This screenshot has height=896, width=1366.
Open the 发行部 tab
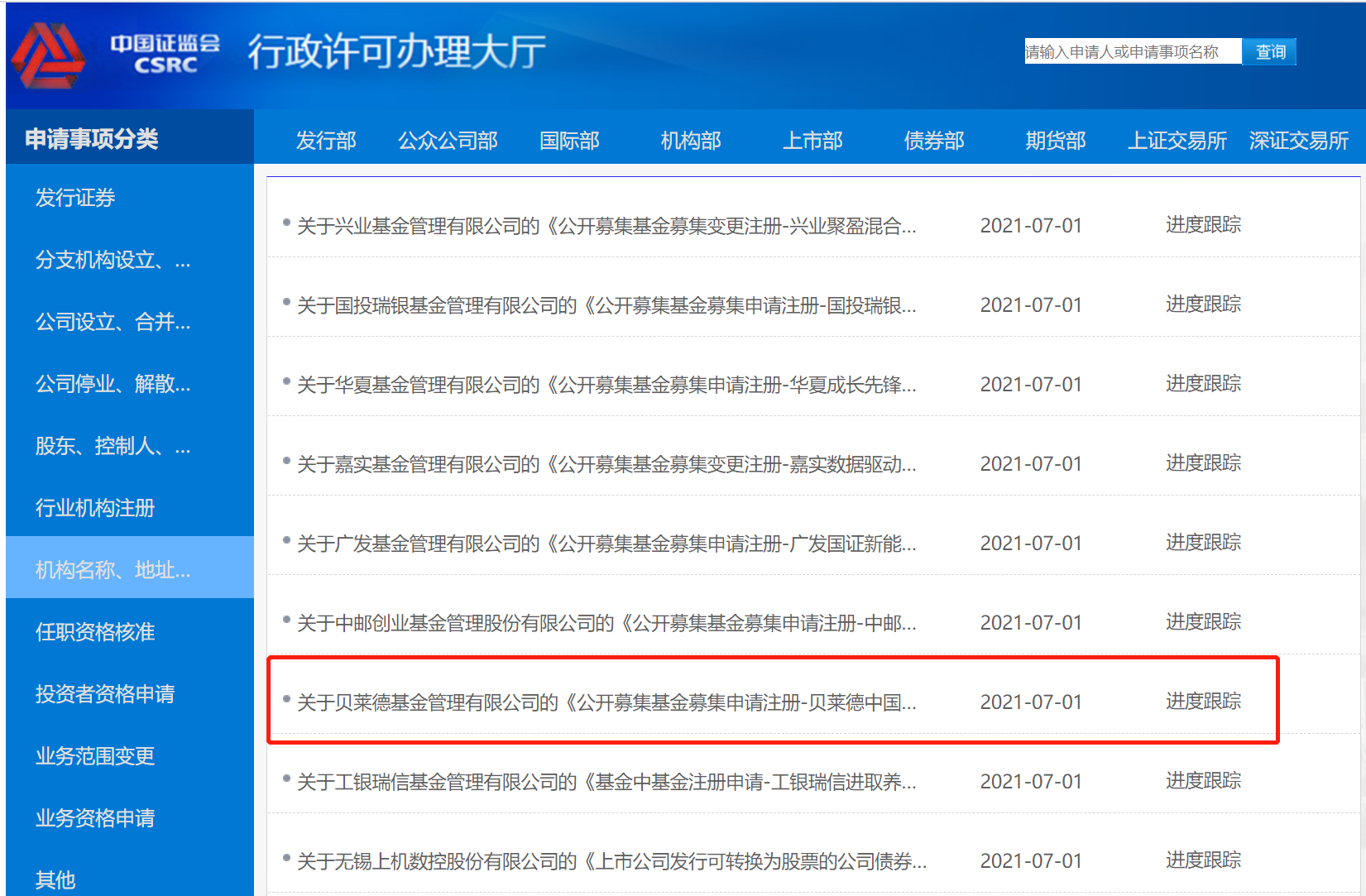326,141
